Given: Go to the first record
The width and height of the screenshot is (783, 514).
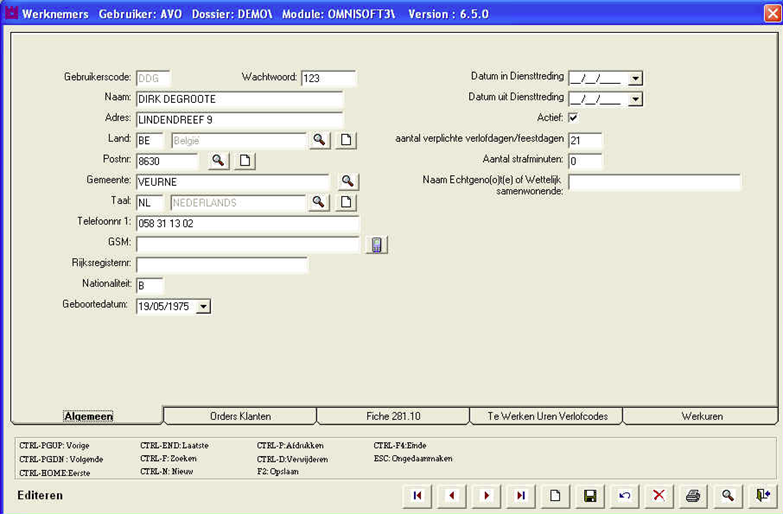Looking at the screenshot, I should (x=416, y=495).
